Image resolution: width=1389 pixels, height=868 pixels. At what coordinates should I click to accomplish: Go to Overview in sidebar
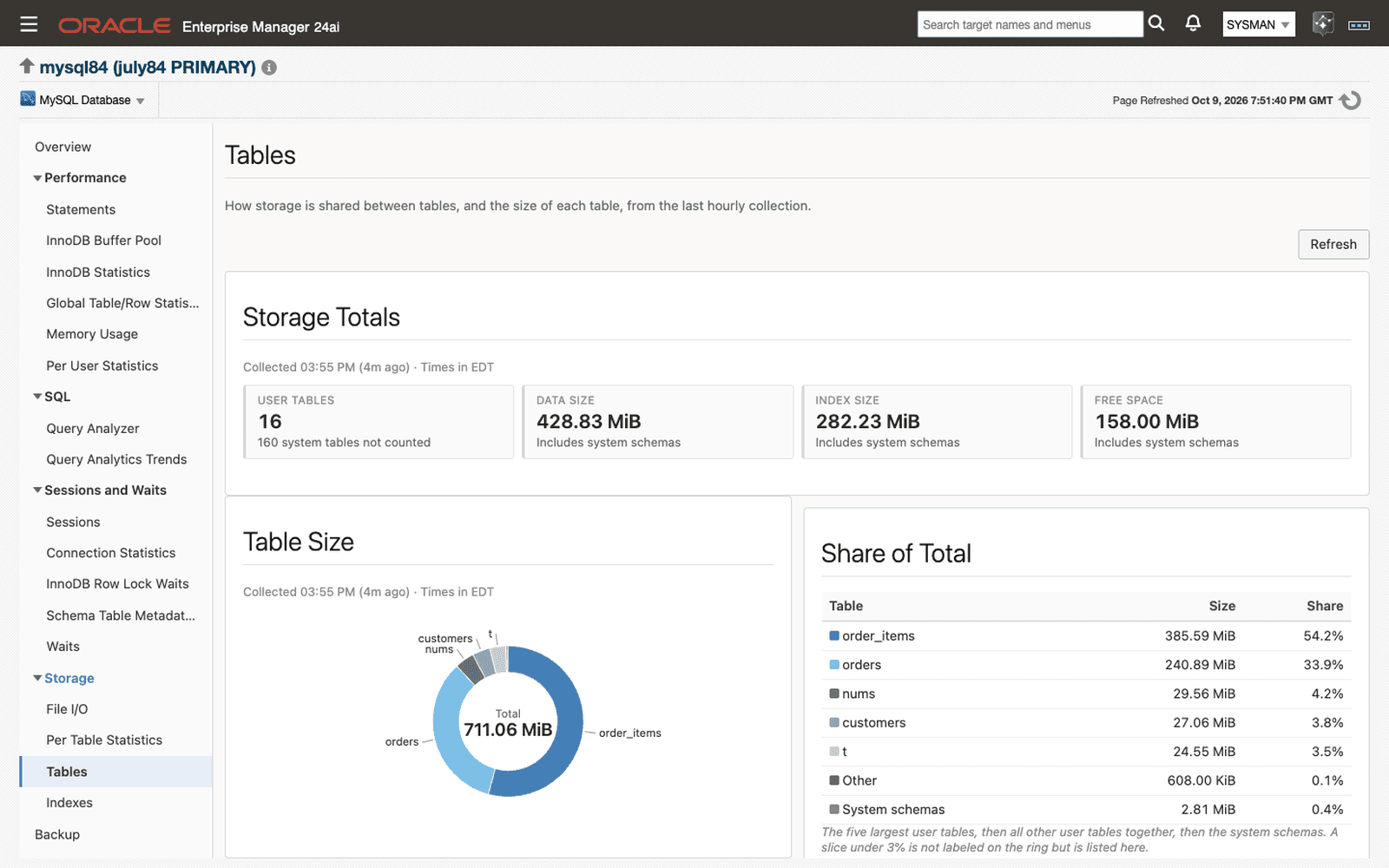tap(63, 147)
